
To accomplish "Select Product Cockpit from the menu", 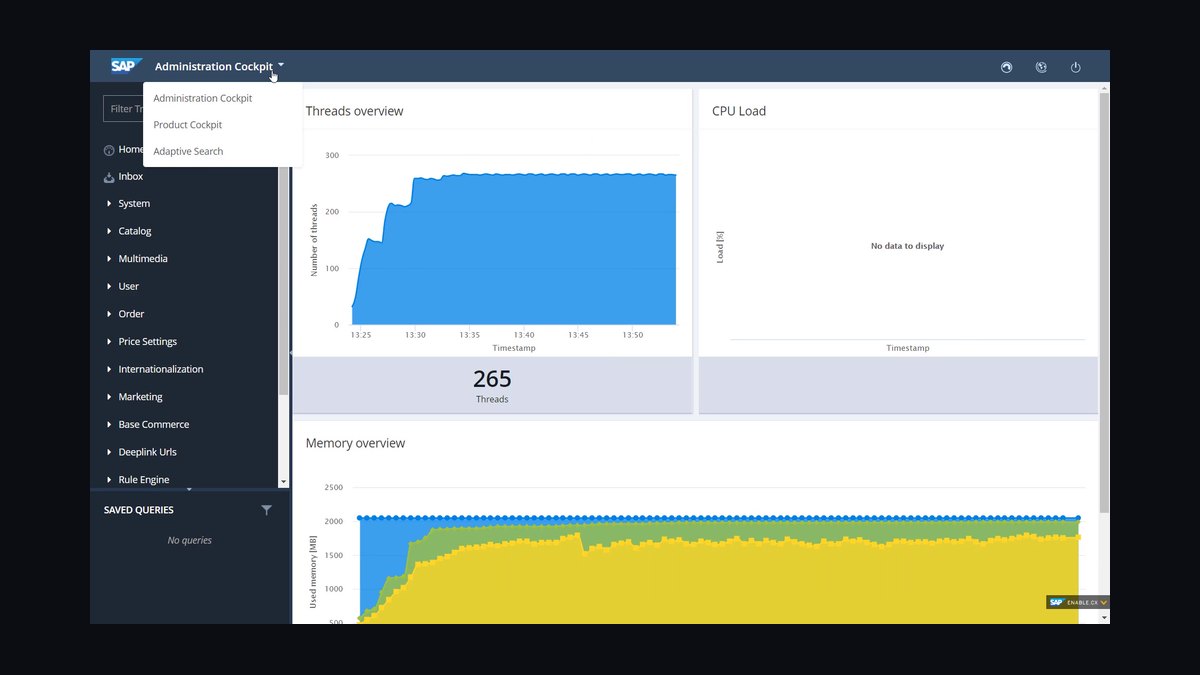I will (x=188, y=125).
